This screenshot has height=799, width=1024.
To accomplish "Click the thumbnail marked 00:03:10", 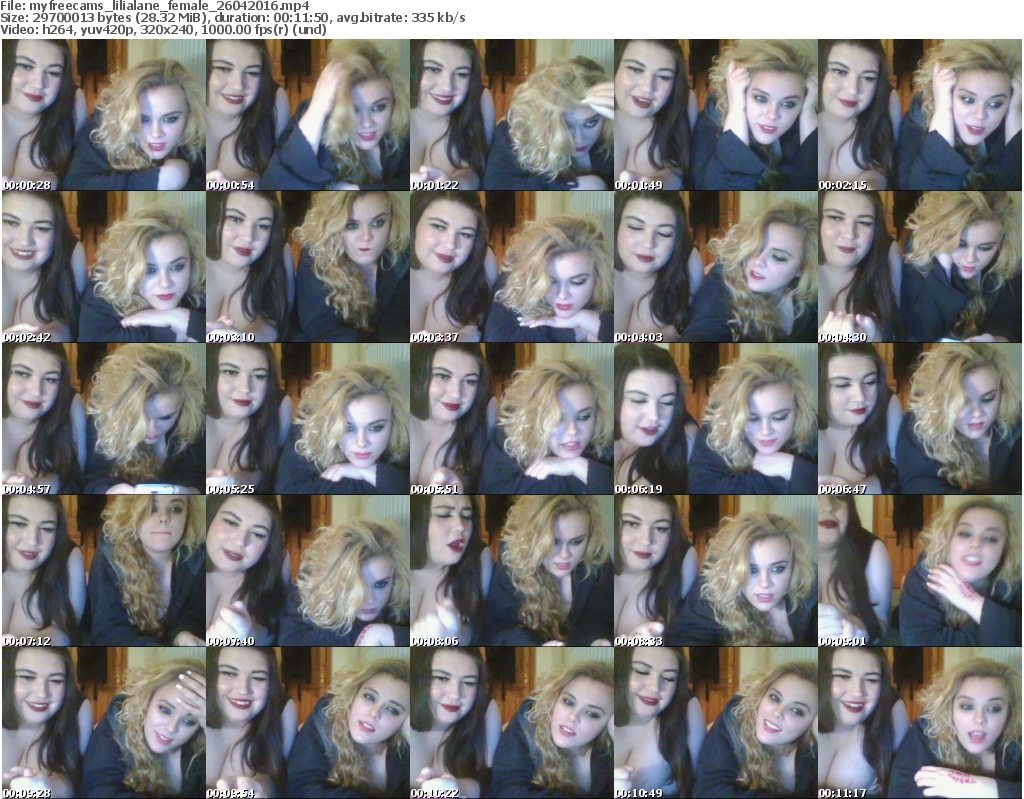I will coord(308,267).
